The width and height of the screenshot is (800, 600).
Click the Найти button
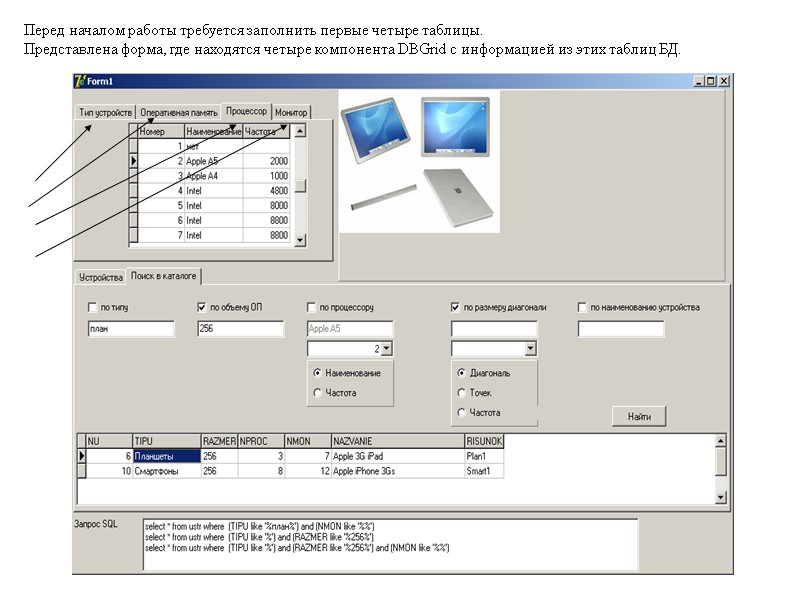[x=639, y=416]
